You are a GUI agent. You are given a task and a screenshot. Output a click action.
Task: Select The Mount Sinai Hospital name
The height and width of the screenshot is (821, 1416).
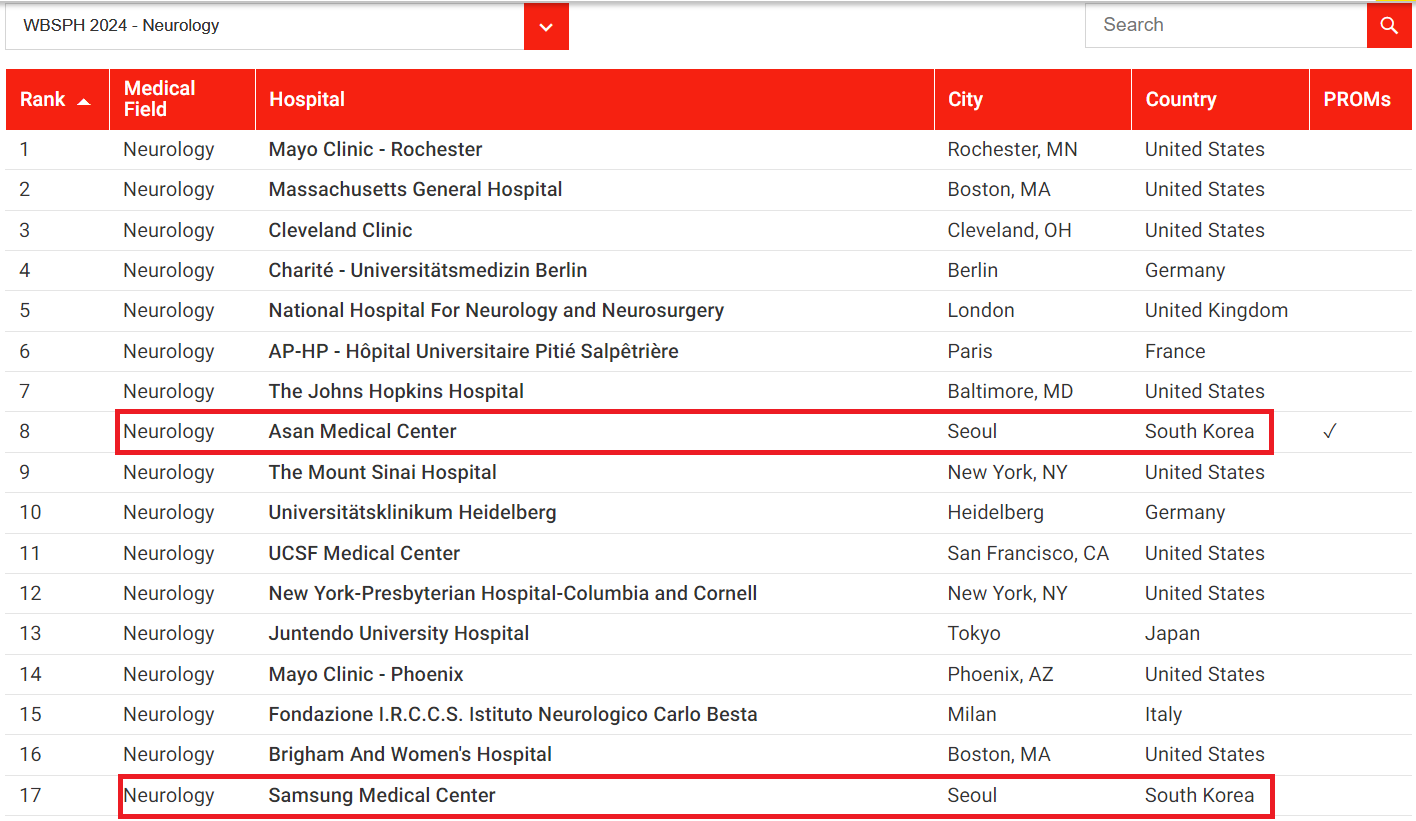[x=382, y=472]
